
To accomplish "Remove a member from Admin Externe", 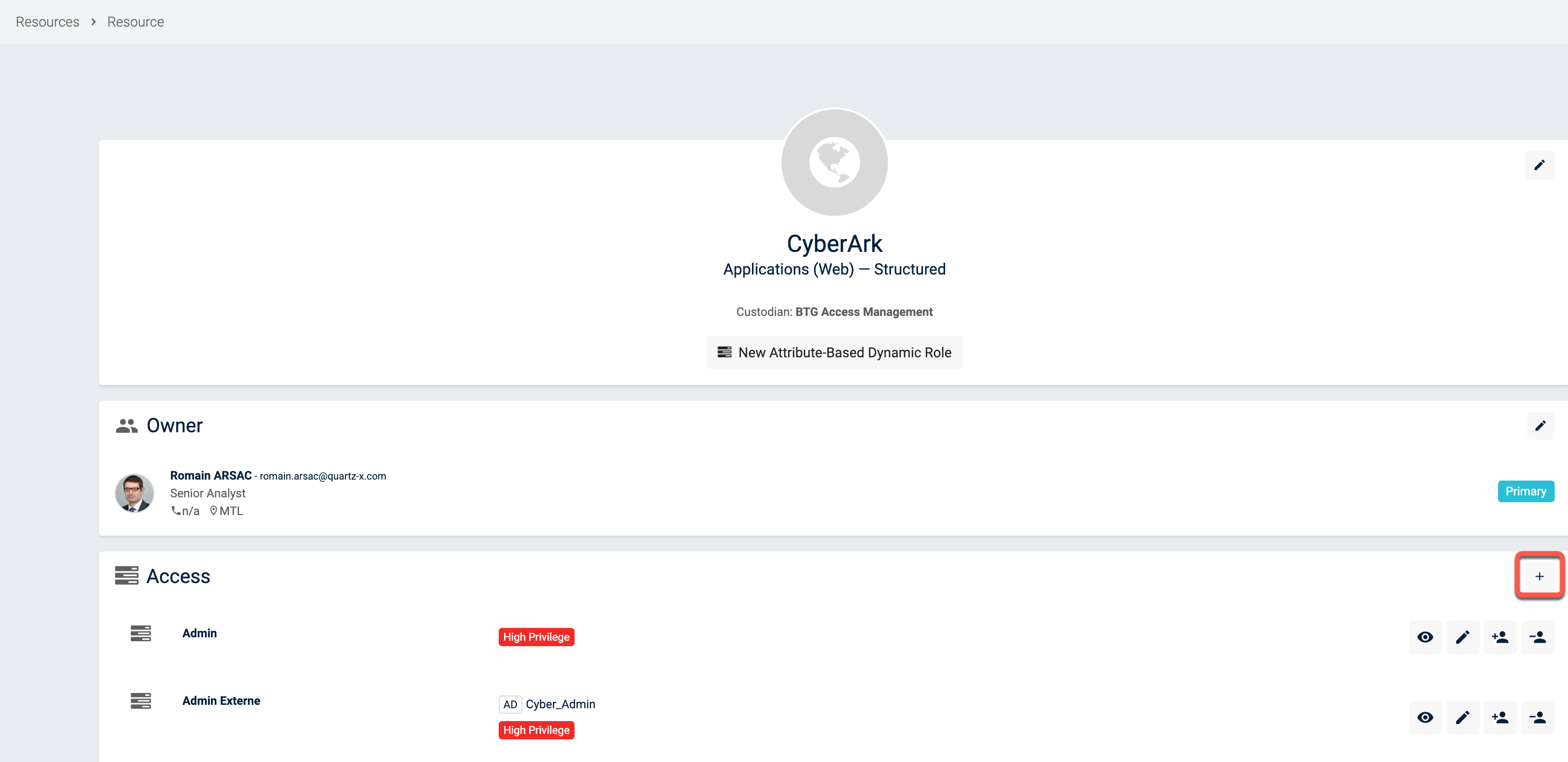I will 1537,717.
